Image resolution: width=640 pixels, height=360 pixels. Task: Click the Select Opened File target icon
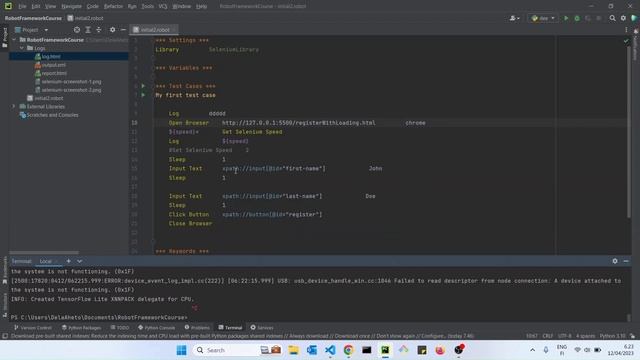[77, 30]
